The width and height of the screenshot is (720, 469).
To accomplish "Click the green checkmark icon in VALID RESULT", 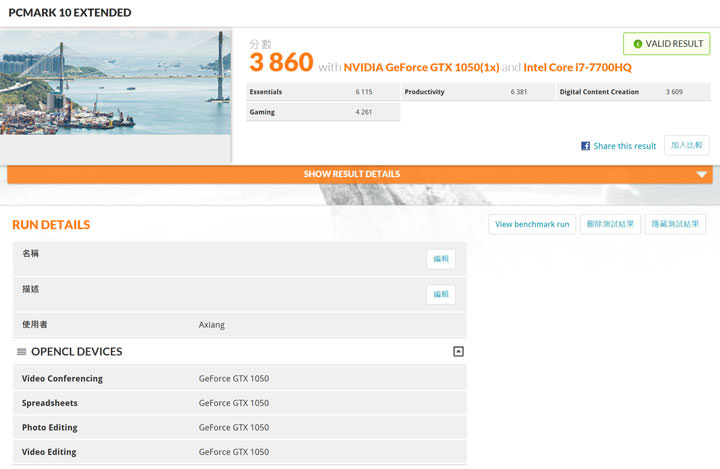I will pyautogui.click(x=637, y=44).
